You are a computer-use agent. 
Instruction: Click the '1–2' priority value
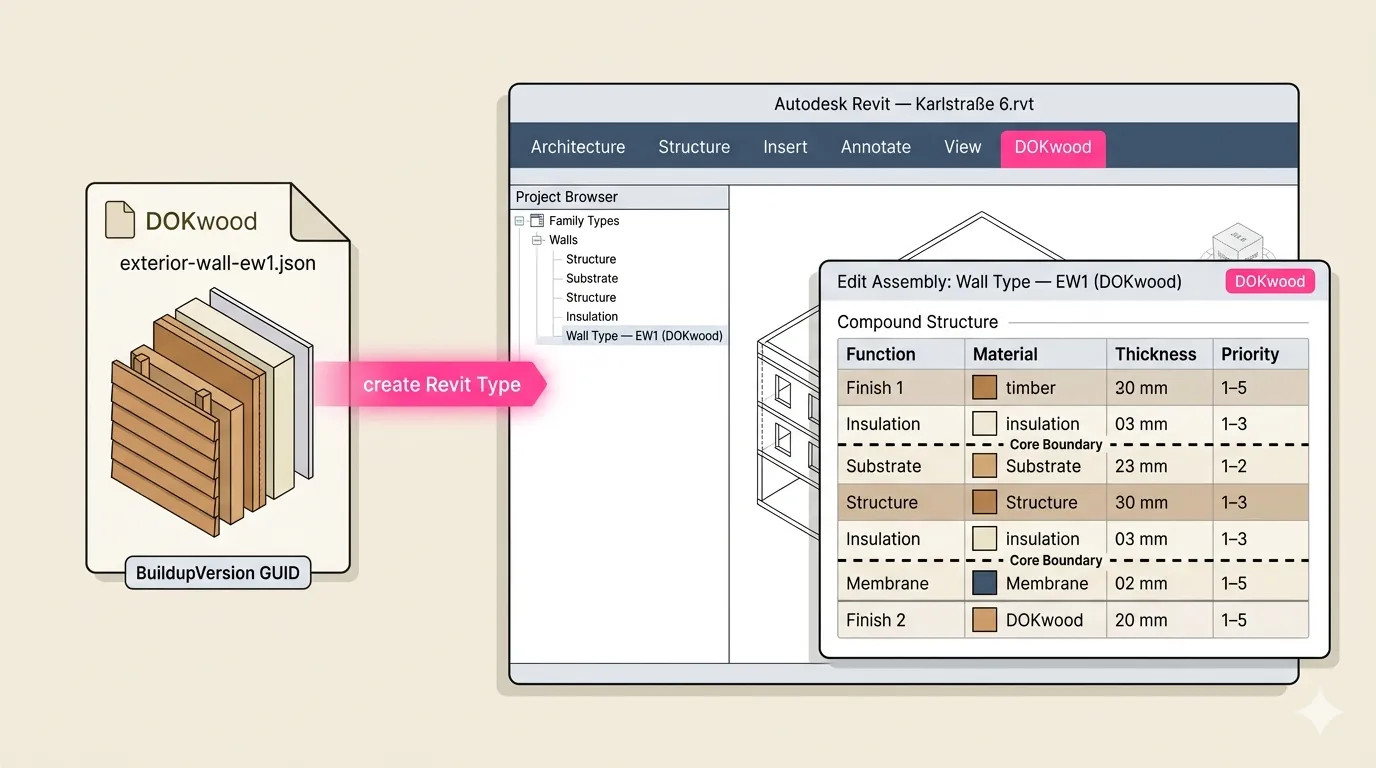point(1234,466)
